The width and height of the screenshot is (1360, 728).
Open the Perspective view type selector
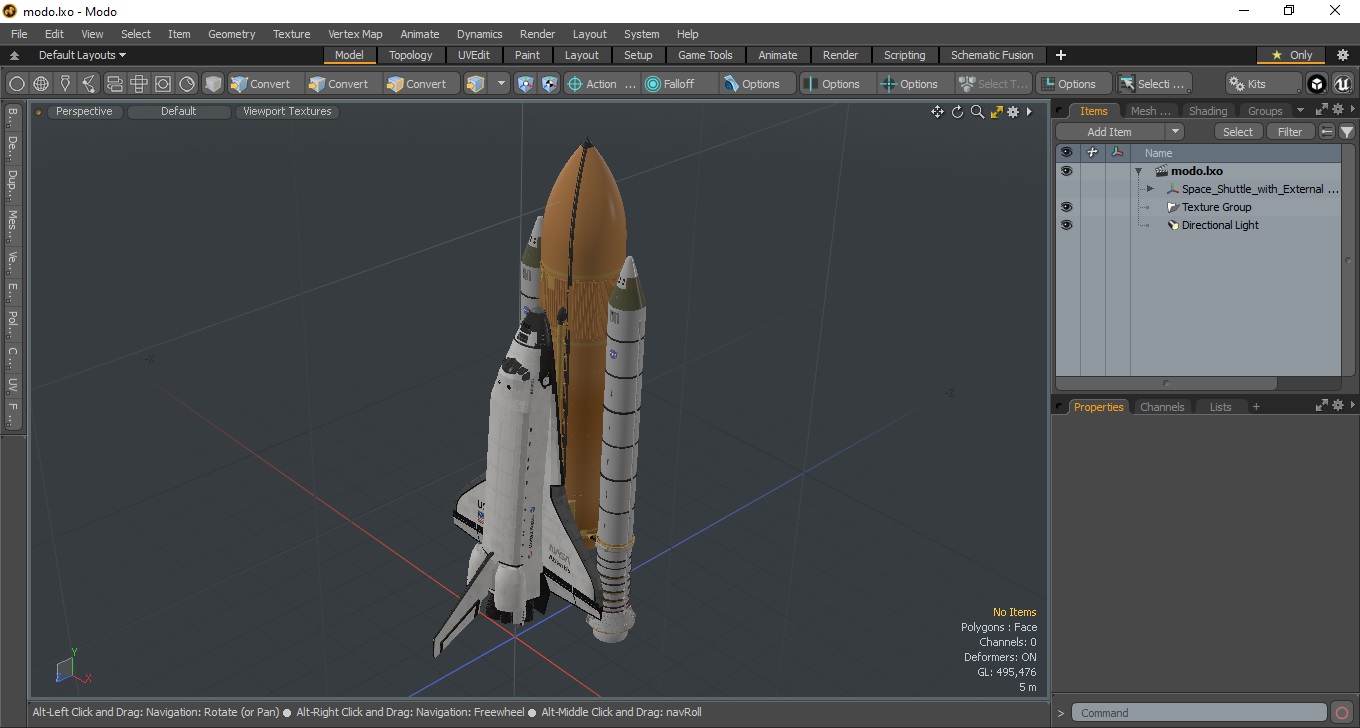click(x=85, y=112)
